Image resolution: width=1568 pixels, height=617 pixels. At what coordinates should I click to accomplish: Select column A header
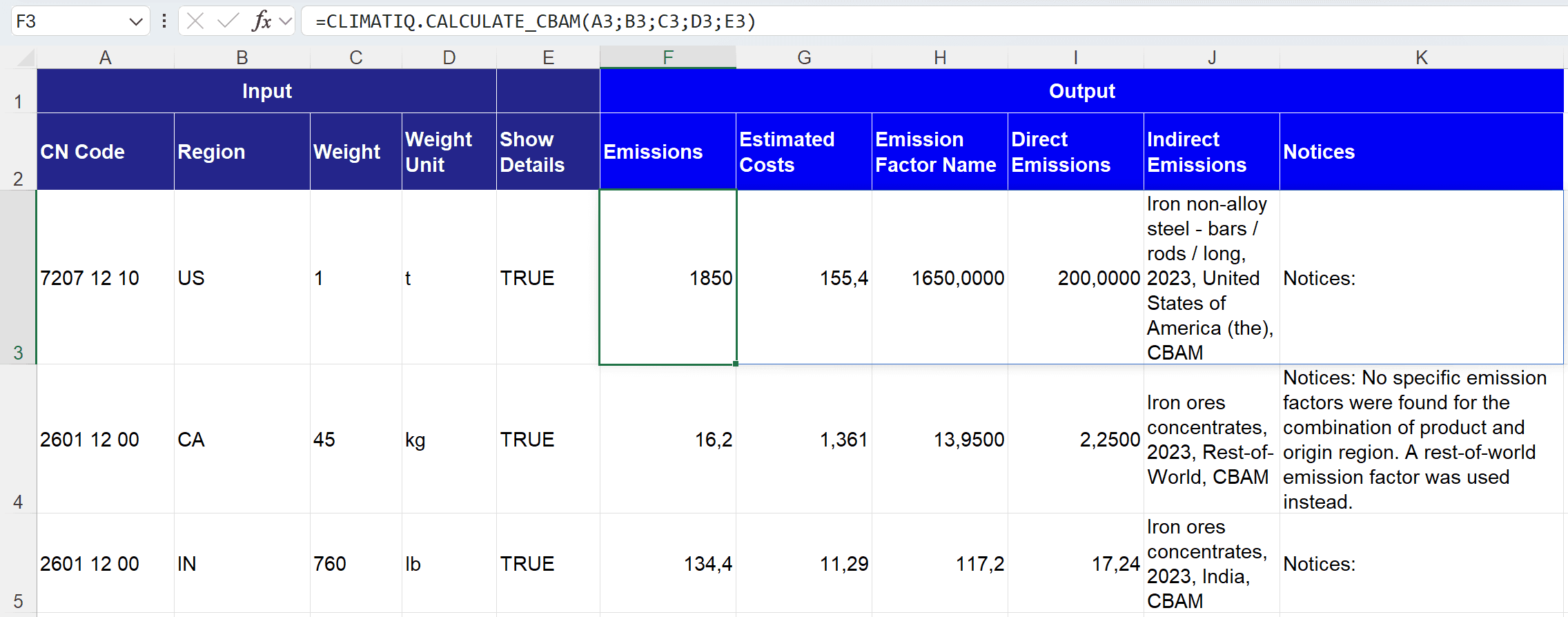[105, 57]
